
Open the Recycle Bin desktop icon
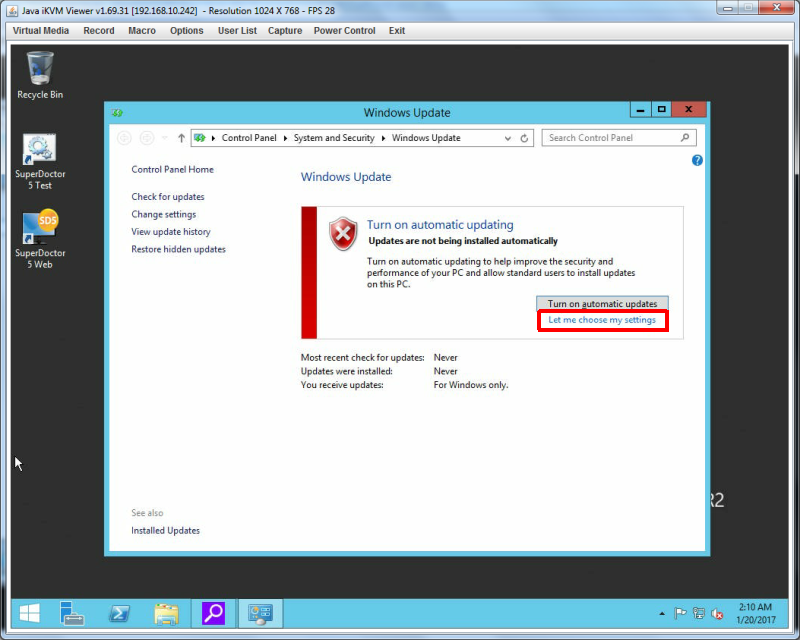click(40, 75)
